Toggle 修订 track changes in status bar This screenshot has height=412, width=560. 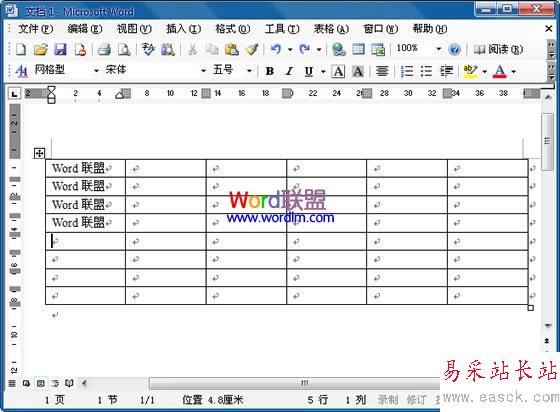(x=416, y=400)
